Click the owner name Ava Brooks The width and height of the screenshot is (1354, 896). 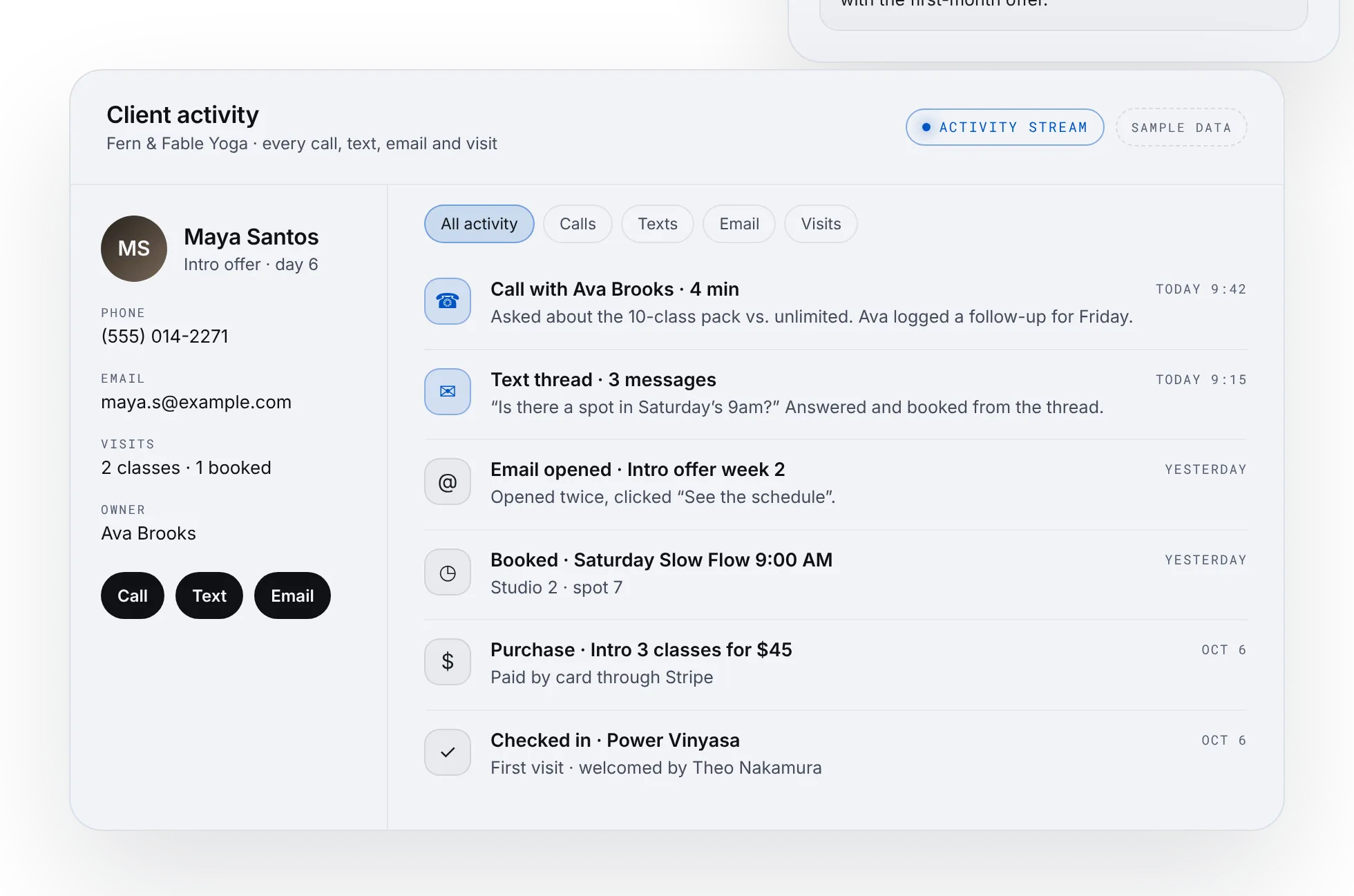(149, 533)
